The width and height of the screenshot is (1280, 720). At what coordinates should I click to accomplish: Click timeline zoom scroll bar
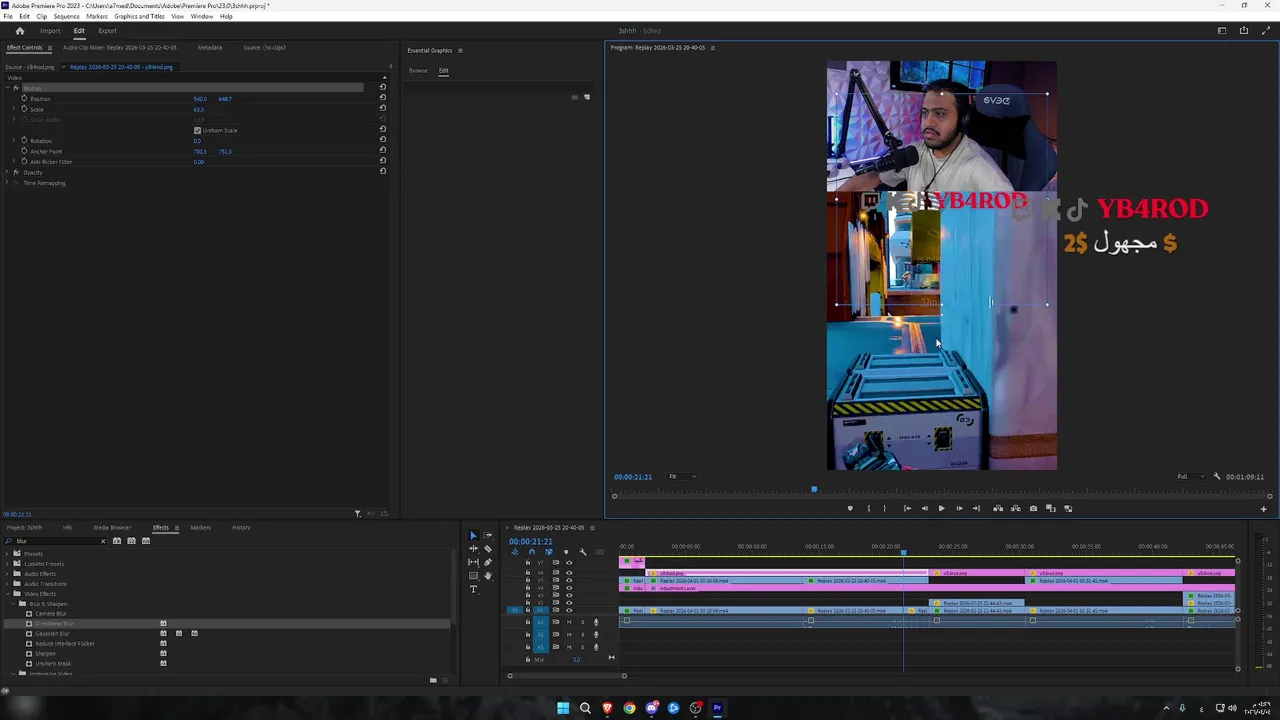coord(566,676)
